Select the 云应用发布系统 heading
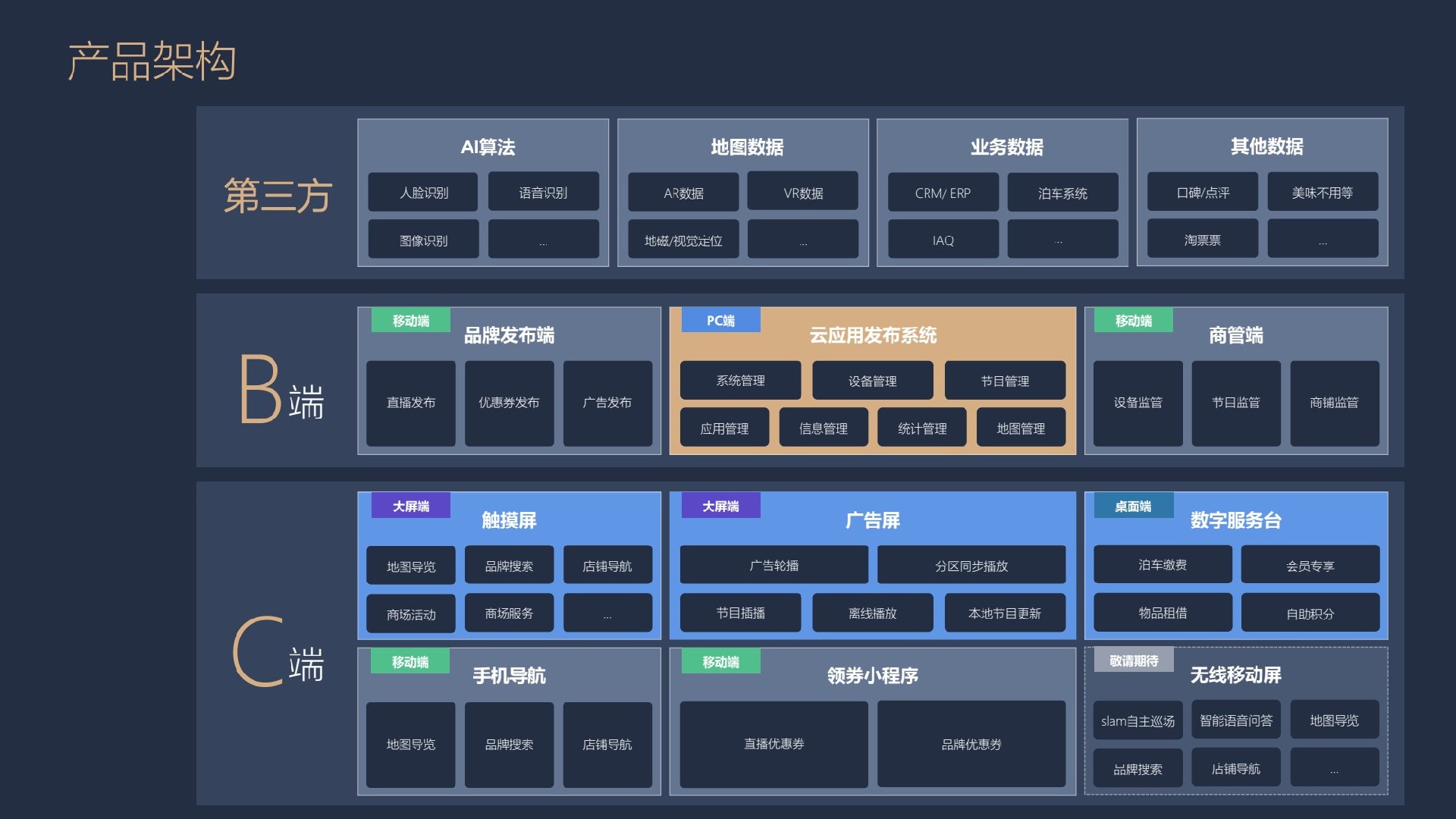 point(873,335)
